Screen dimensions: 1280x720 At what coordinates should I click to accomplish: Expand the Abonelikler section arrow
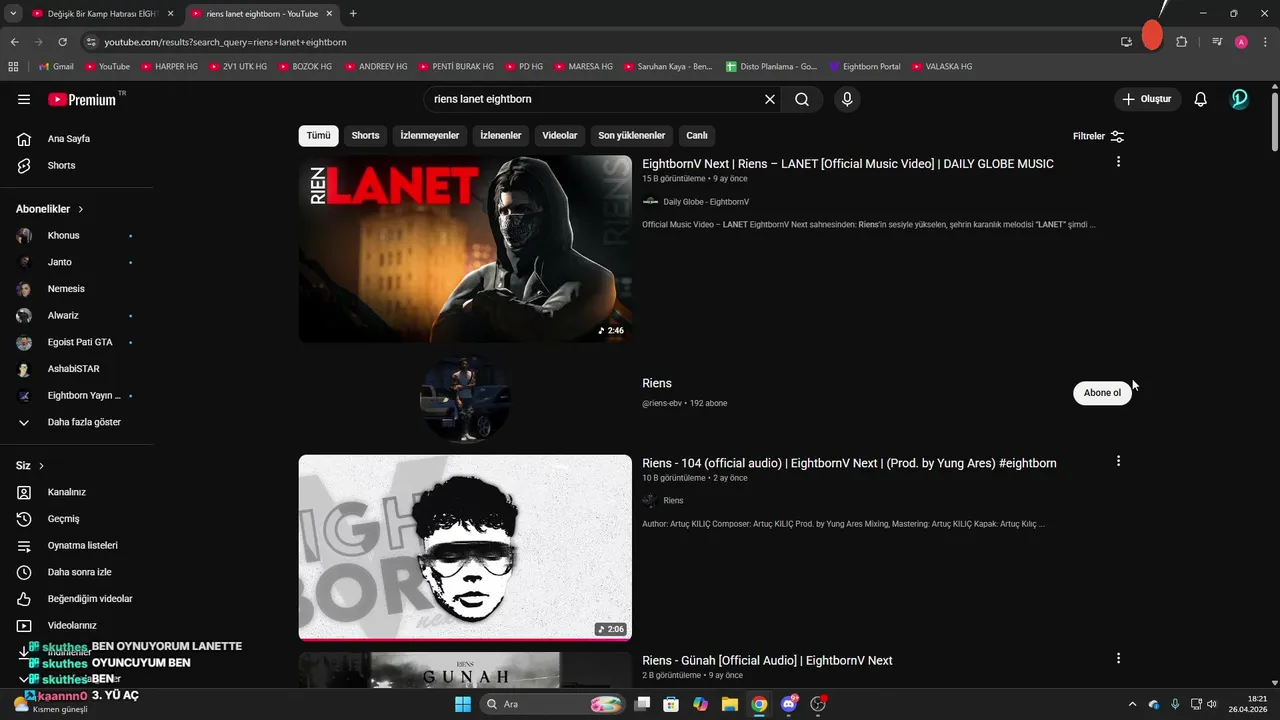click(81, 209)
